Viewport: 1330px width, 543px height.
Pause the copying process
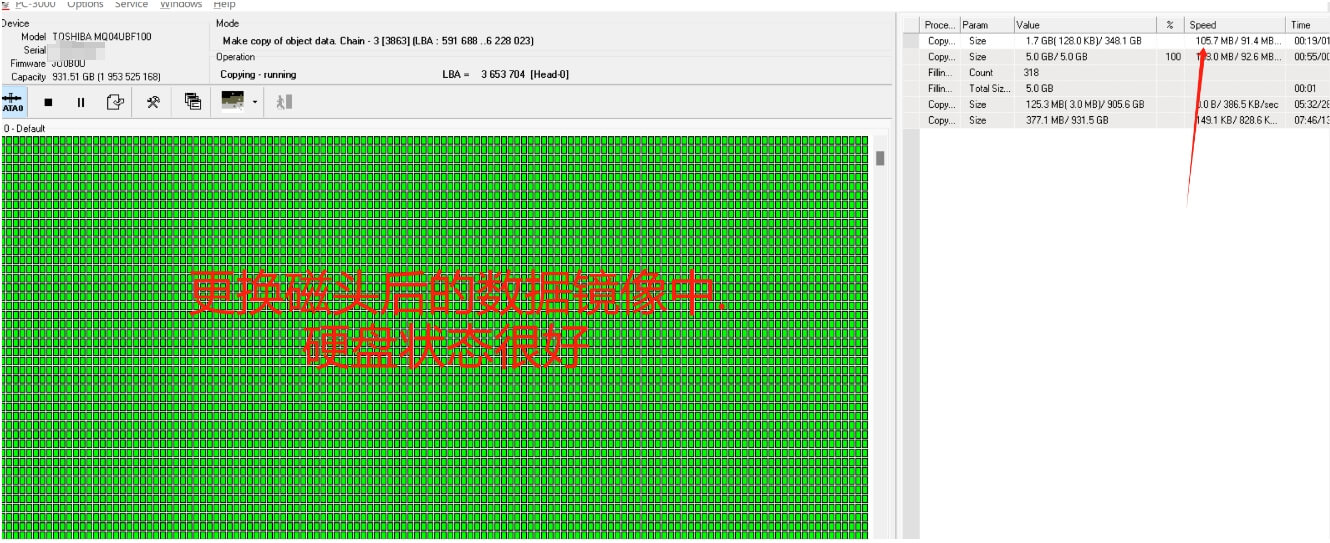click(81, 102)
